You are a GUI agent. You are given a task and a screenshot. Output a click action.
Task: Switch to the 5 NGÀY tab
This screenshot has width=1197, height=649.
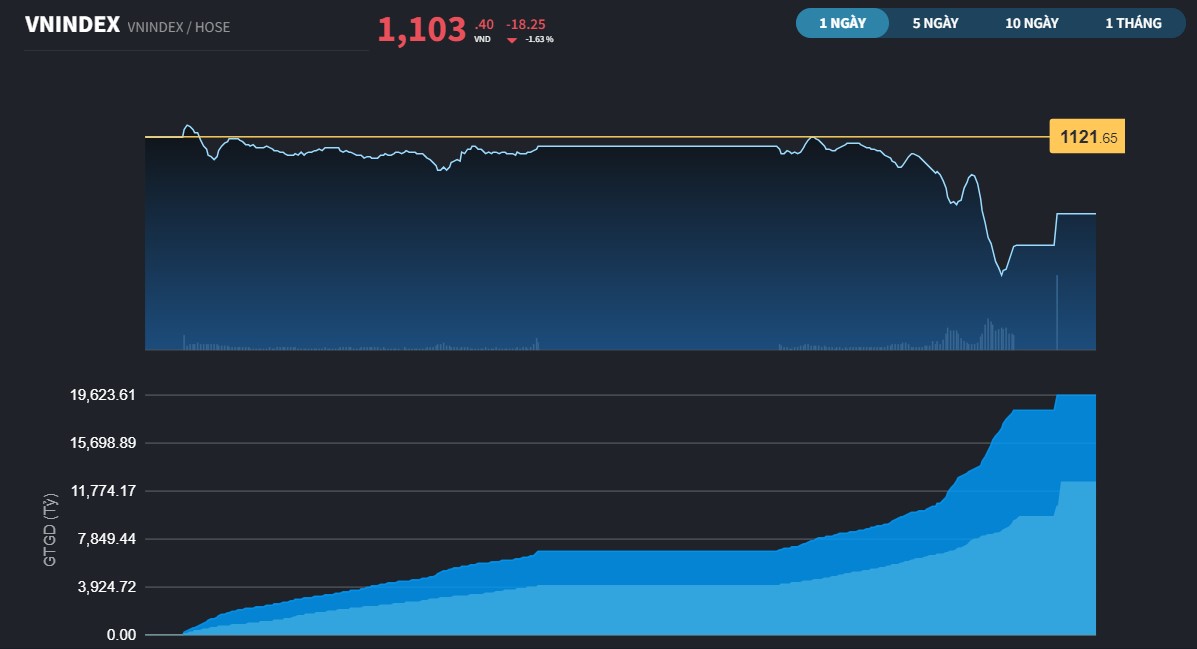(935, 23)
